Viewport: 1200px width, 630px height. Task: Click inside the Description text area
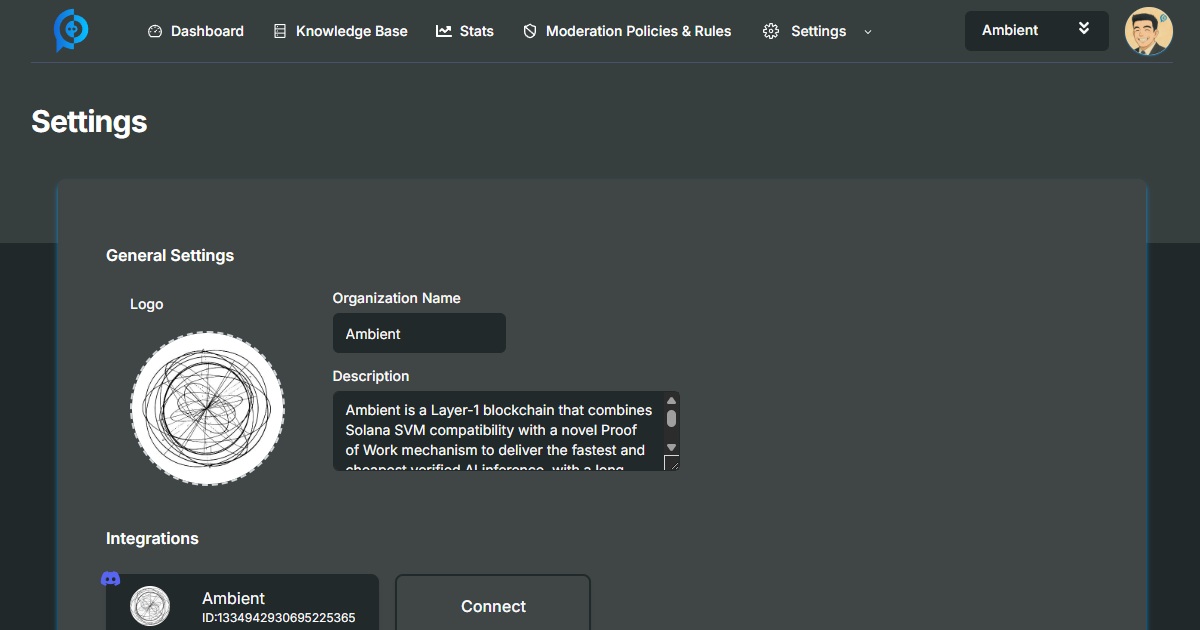pyautogui.click(x=497, y=431)
